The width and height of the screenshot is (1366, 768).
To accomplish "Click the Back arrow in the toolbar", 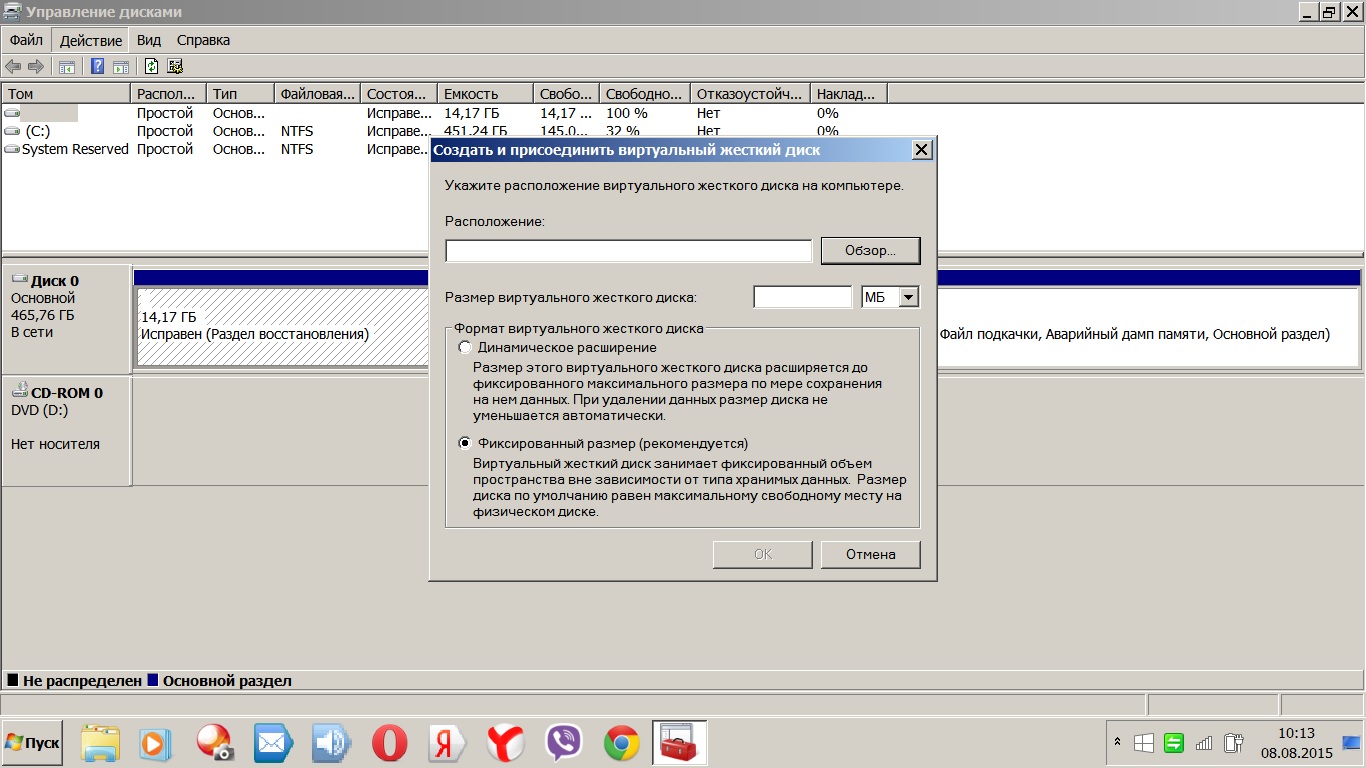I will (13, 67).
